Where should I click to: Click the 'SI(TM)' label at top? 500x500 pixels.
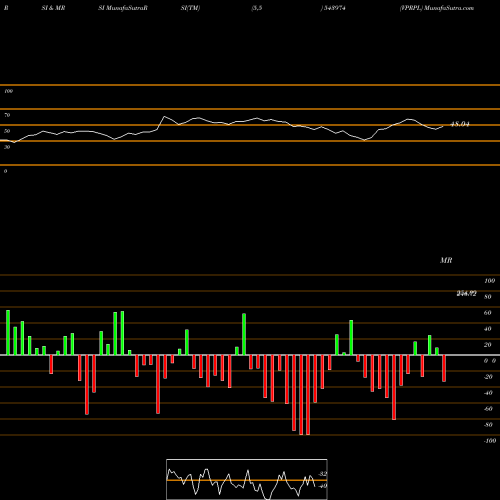[190, 8]
